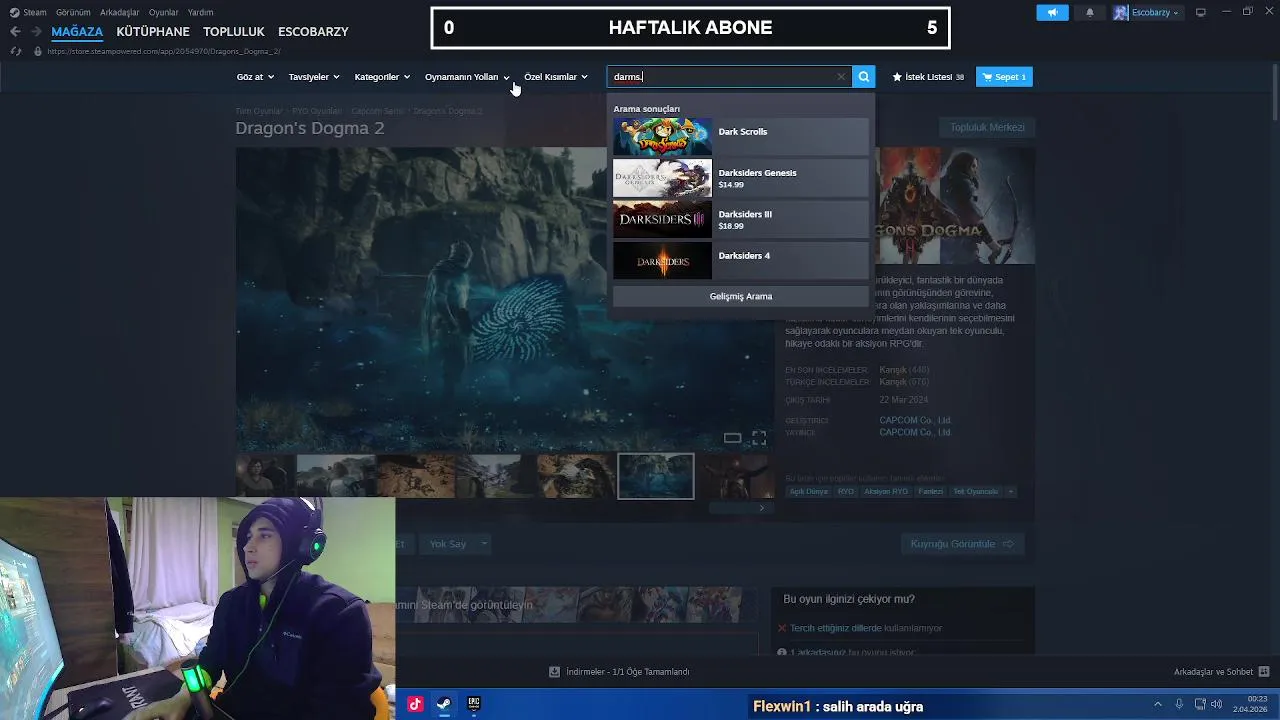Screen dimensions: 1280x720
Task: Open the Arkadaşlar menu
Action: click(120, 12)
